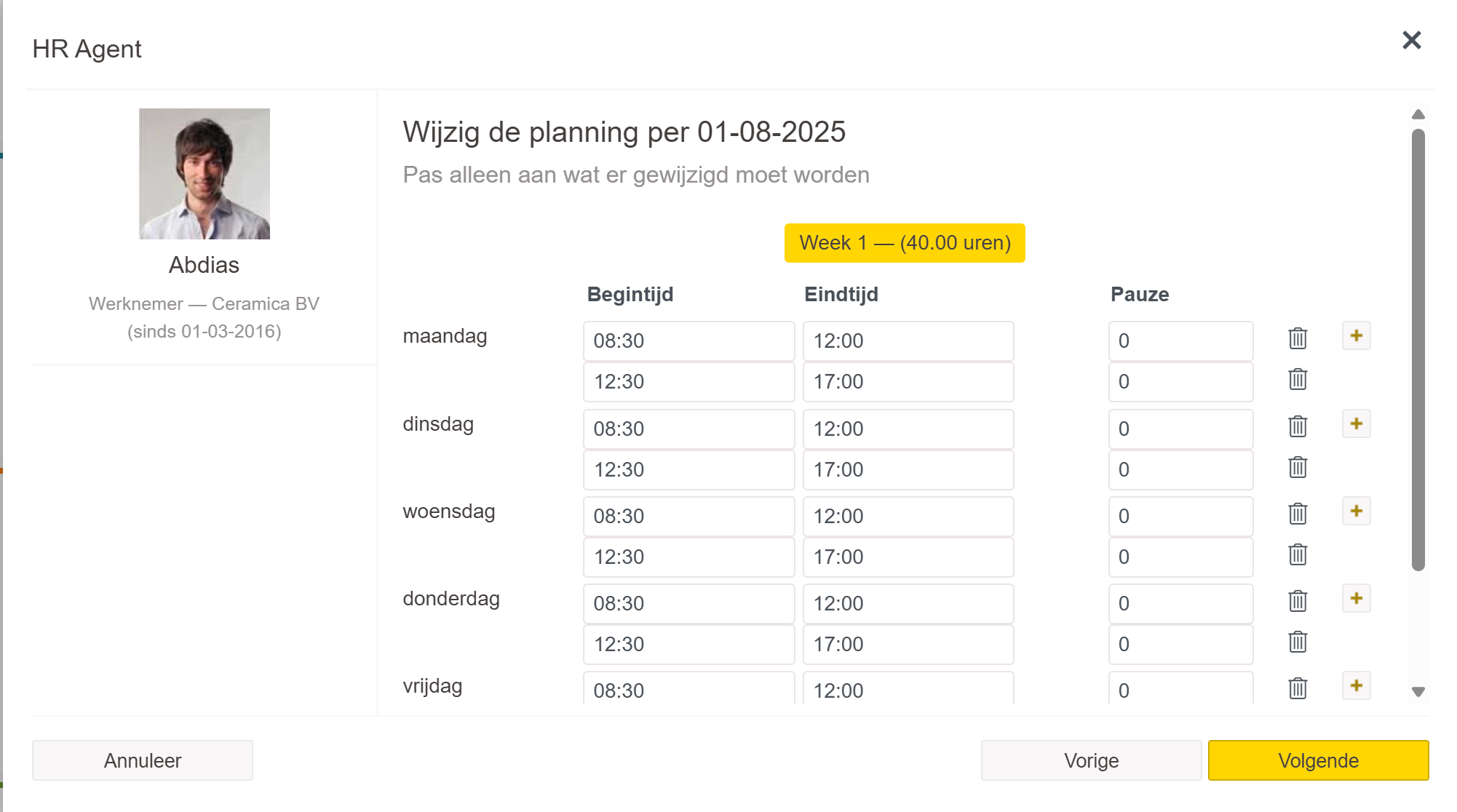Add a time slot to maandag
Image resolution: width=1457 pixels, height=812 pixels.
[x=1356, y=336]
